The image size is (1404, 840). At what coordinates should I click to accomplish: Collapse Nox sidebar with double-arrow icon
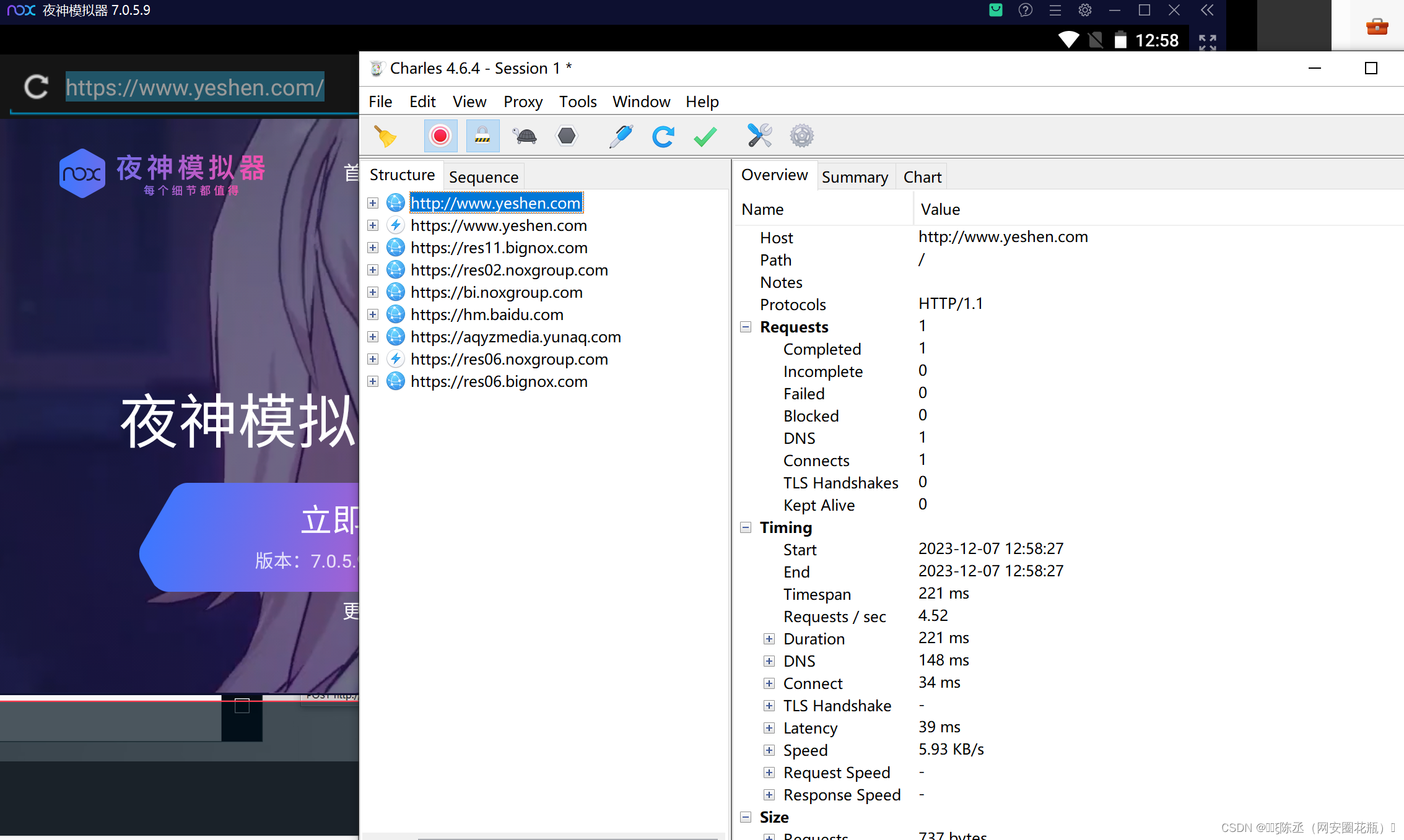click(1207, 10)
